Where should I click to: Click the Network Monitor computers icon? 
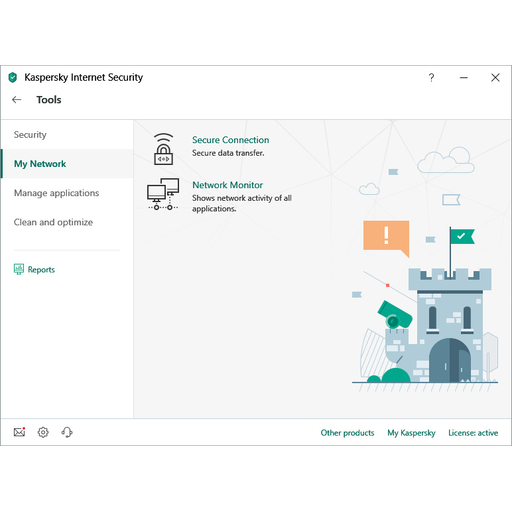tap(163, 194)
